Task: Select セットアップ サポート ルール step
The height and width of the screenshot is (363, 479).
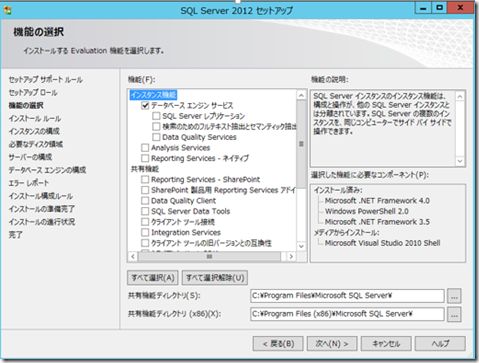Action: point(46,80)
